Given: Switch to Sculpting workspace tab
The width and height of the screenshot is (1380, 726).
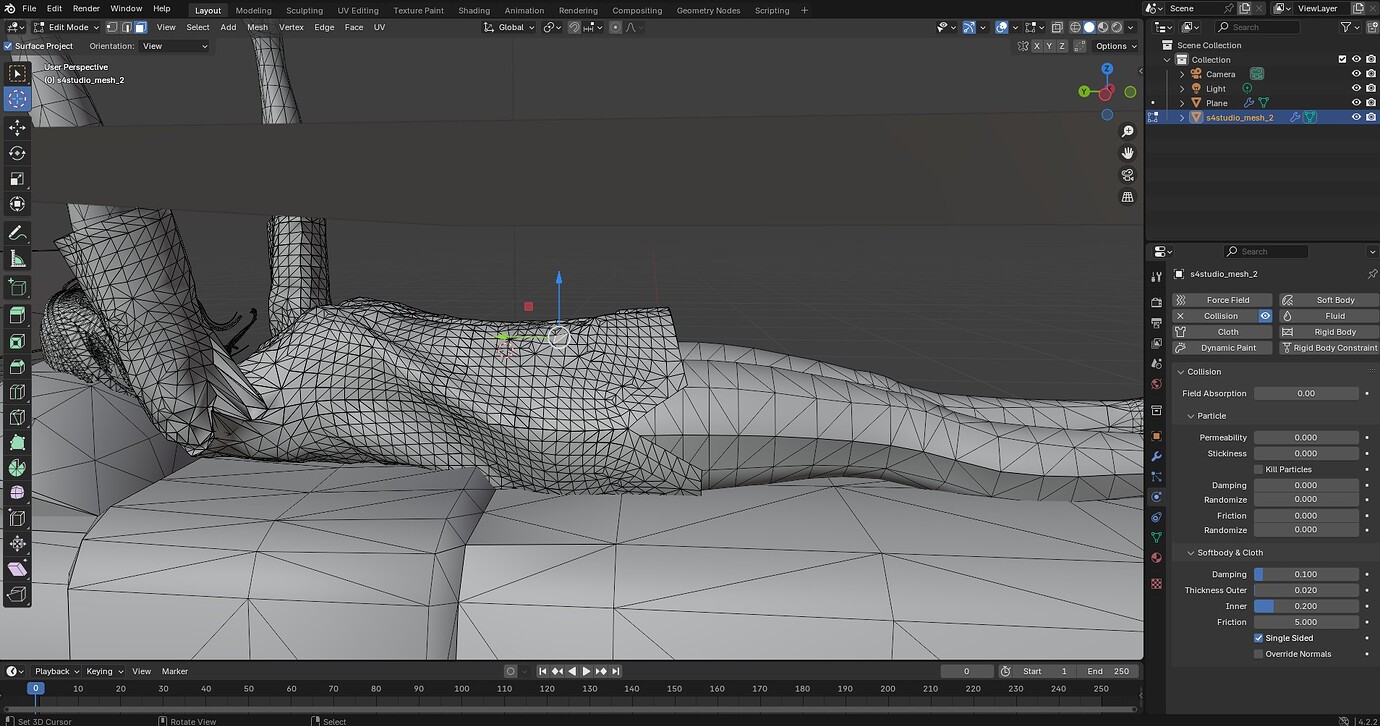Looking at the screenshot, I should 304,10.
